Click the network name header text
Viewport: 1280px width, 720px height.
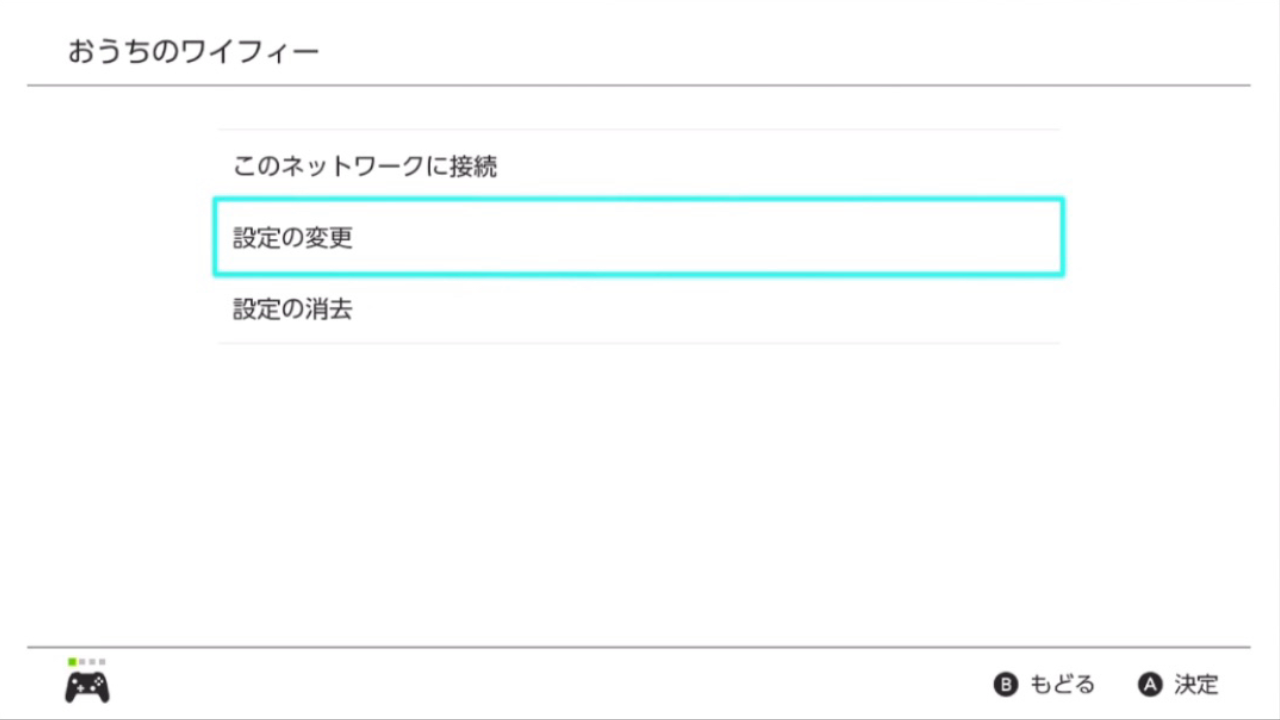193,51
